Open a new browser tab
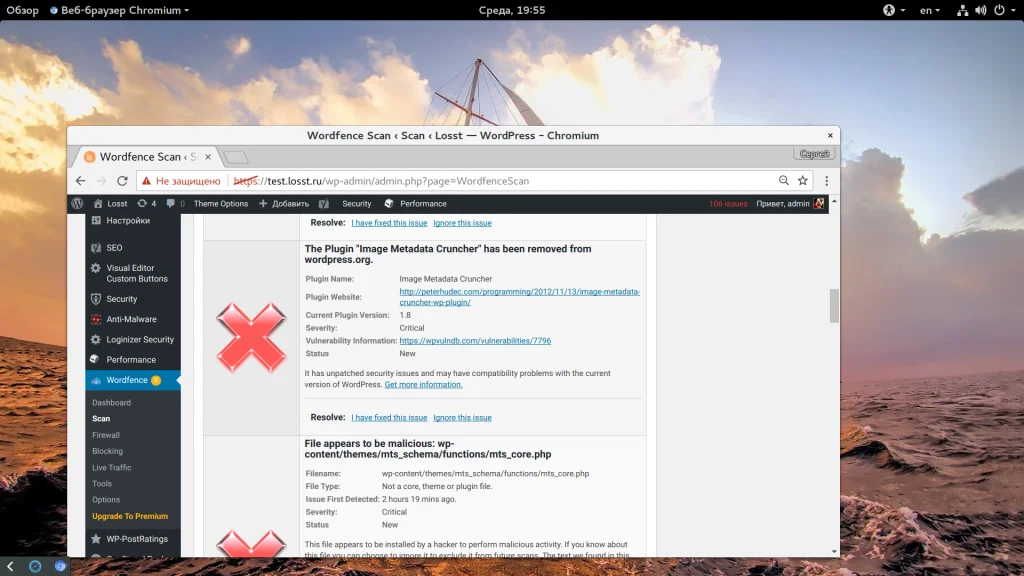1024x576 pixels. pos(236,157)
